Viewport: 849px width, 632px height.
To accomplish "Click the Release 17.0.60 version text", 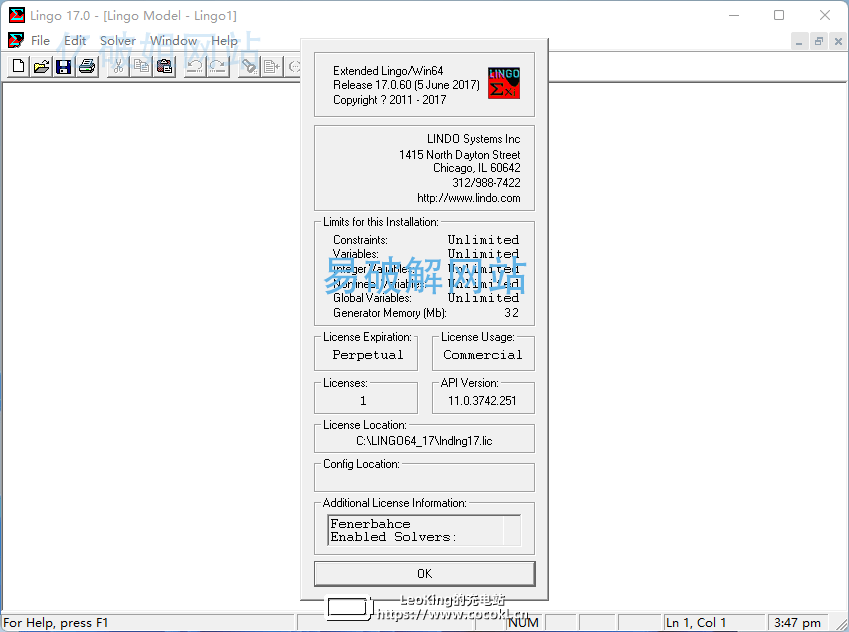I will coord(406,85).
